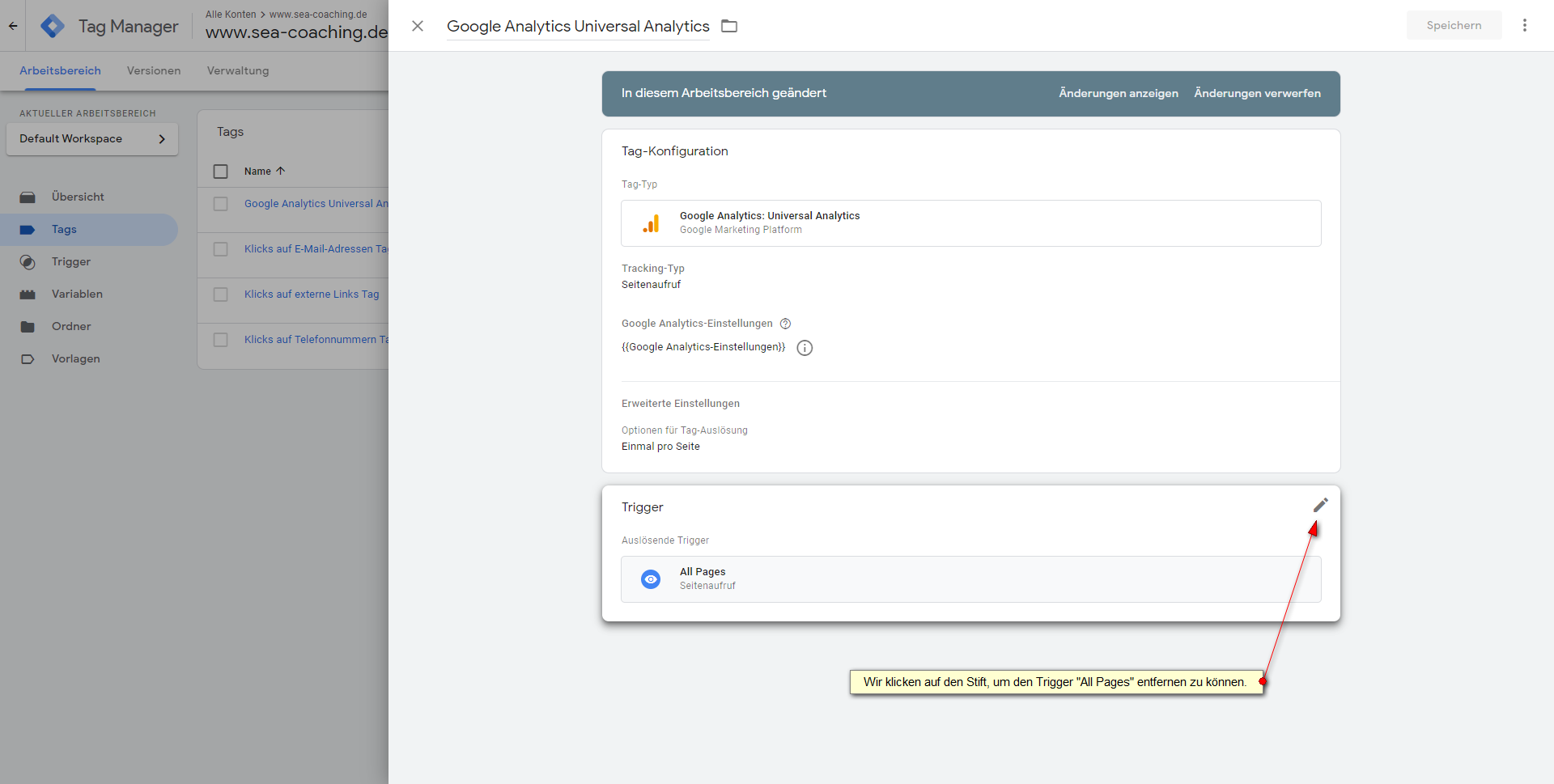
Task: Open Klicks auf externe Links Tag
Action: [x=312, y=295]
